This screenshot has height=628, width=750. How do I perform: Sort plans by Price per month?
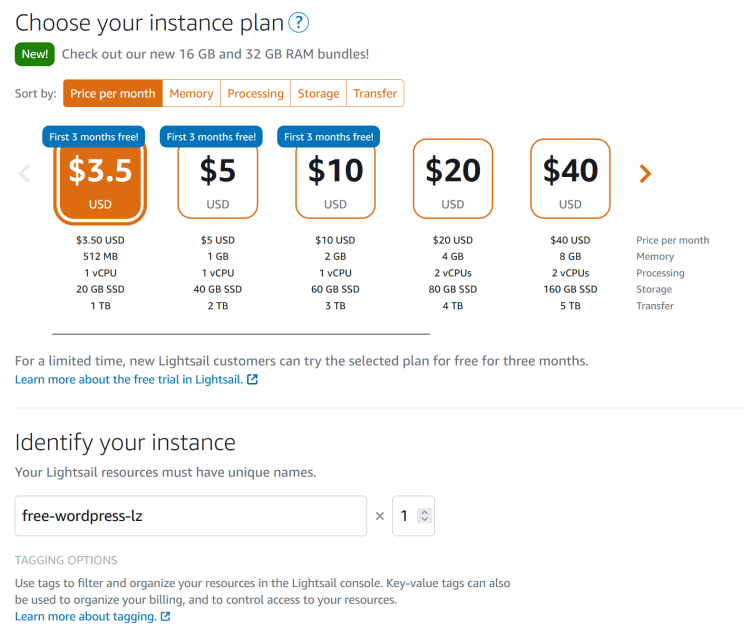(113, 94)
